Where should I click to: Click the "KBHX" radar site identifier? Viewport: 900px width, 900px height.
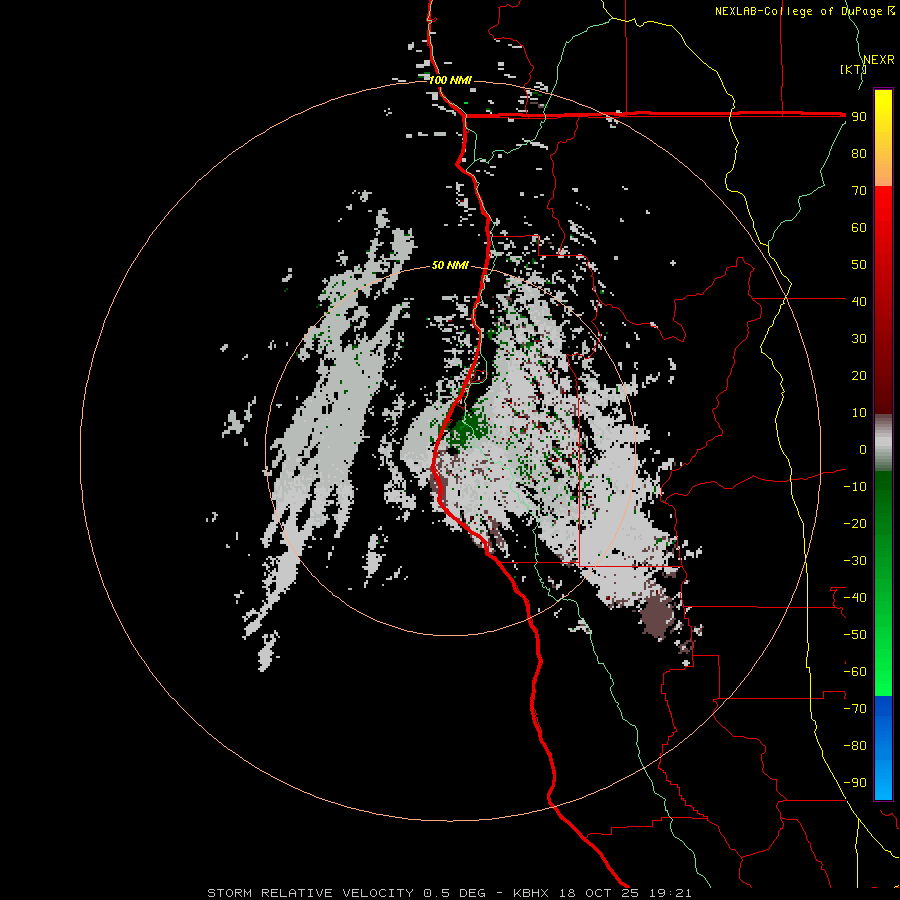point(531,893)
